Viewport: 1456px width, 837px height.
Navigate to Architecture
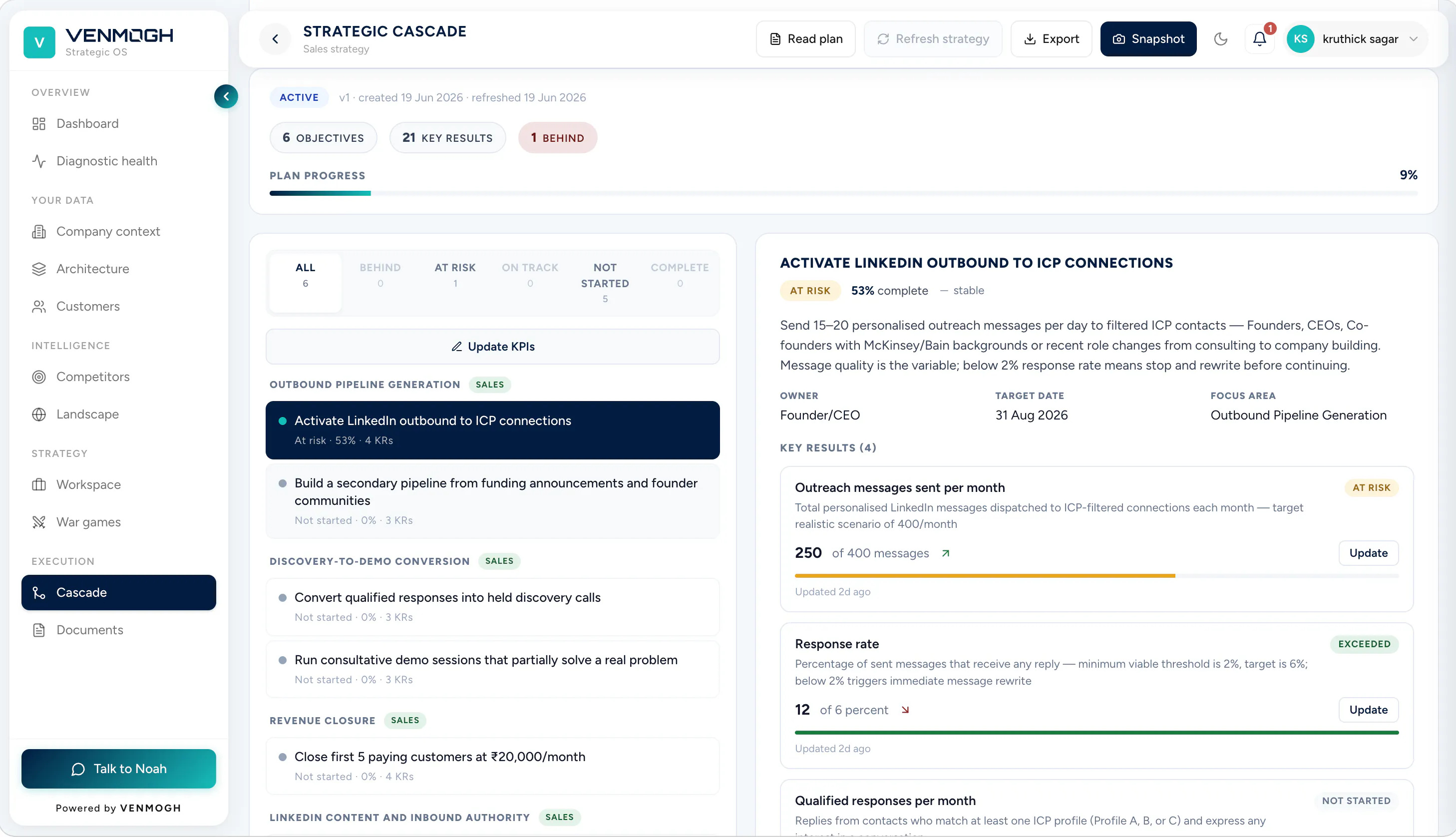coord(118,269)
